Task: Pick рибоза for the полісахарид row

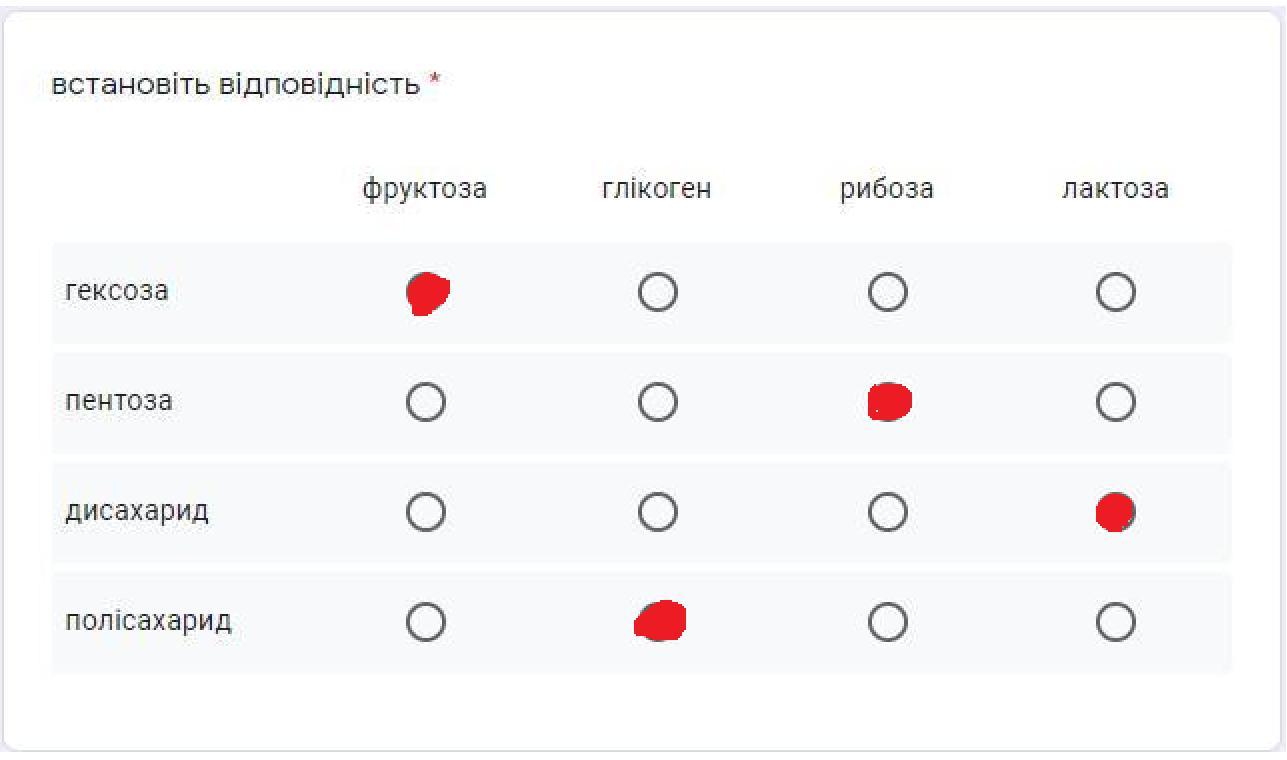Action: (x=888, y=623)
